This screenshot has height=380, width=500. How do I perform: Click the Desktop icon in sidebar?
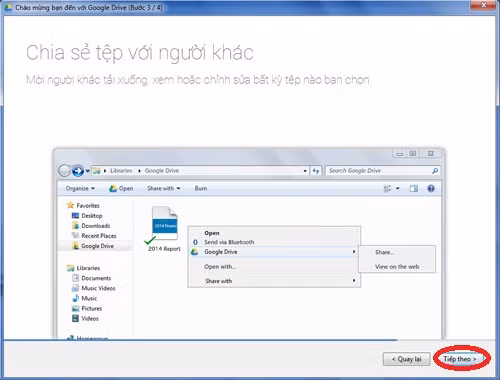click(x=75, y=216)
